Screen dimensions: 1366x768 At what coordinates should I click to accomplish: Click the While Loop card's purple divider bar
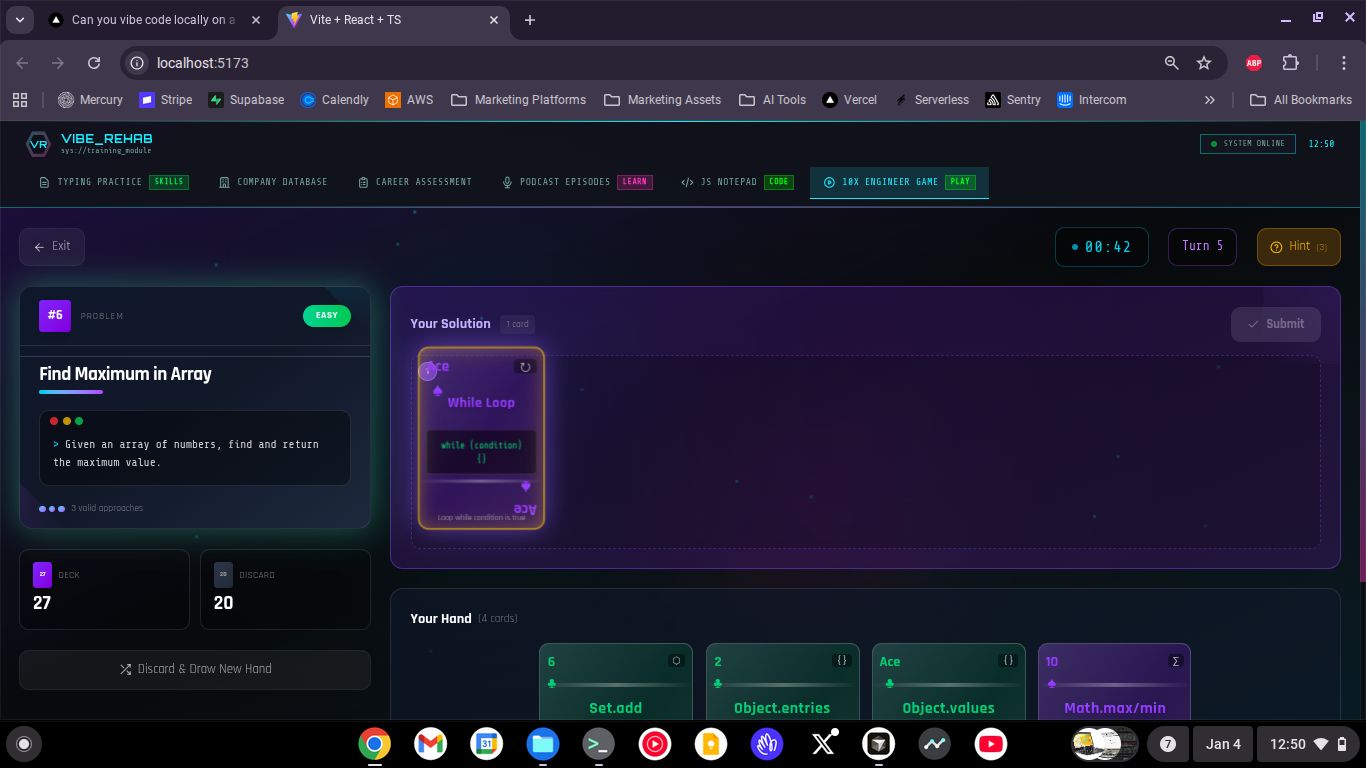(x=481, y=481)
